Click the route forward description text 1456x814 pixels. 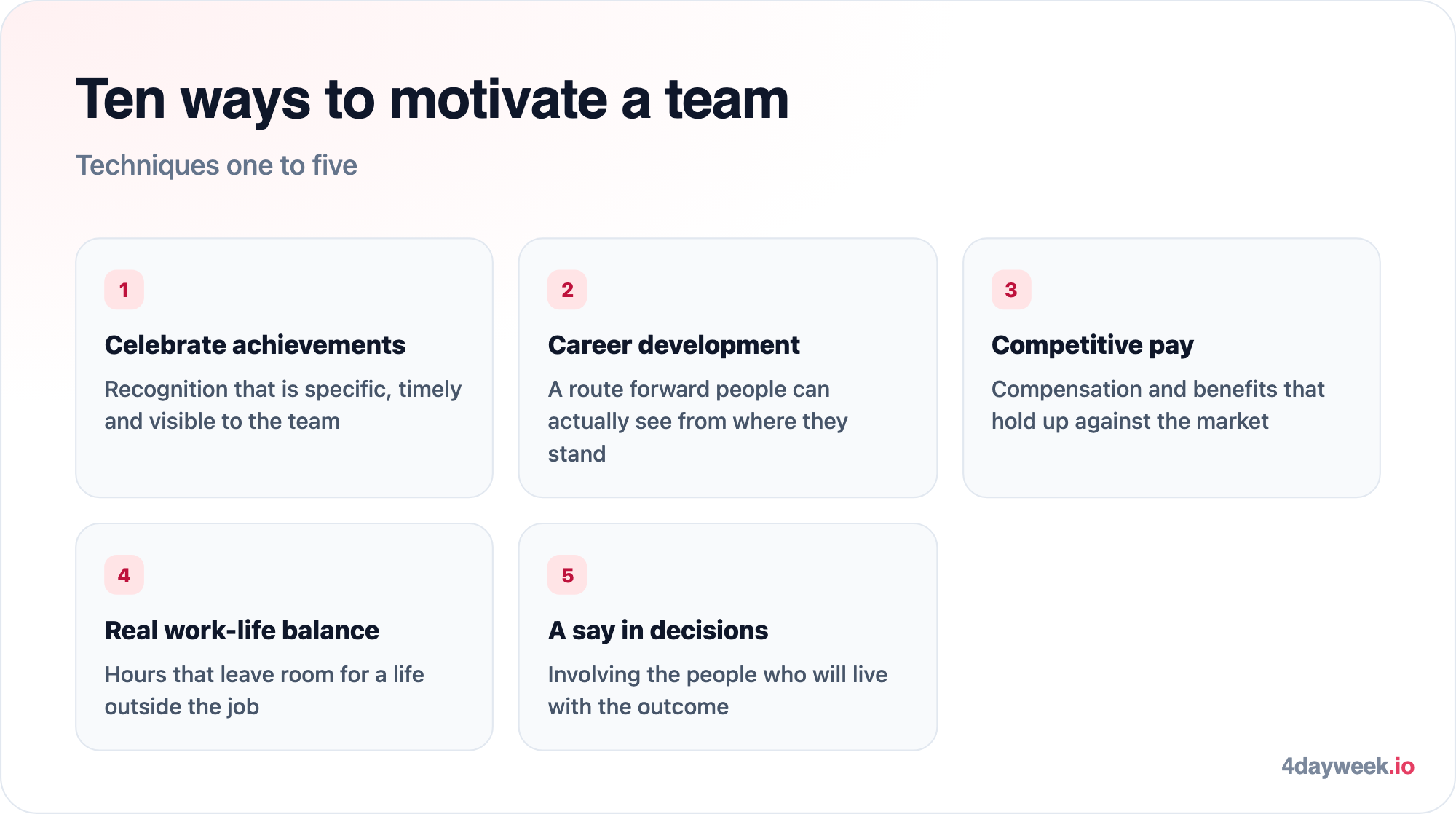click(697, 421)
